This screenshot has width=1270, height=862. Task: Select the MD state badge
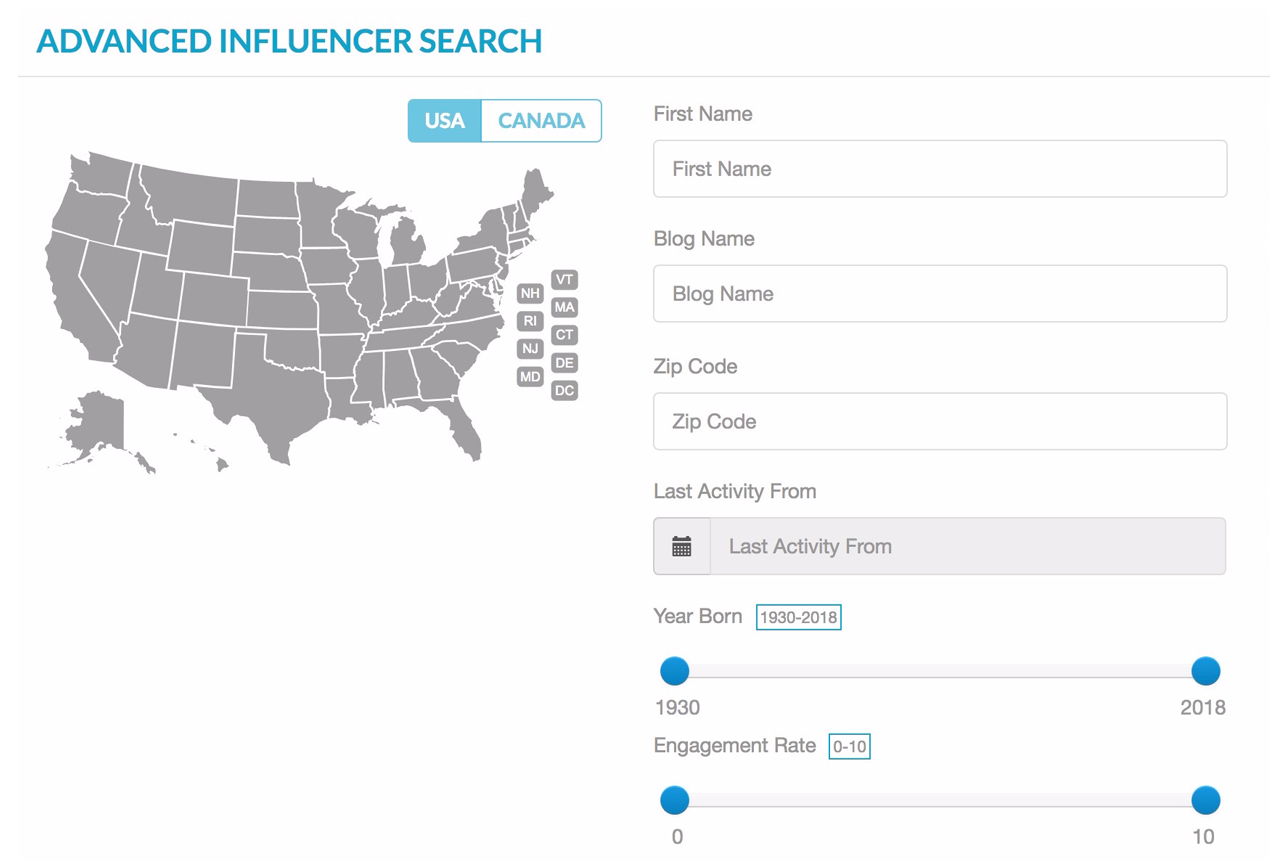[530, 377]
